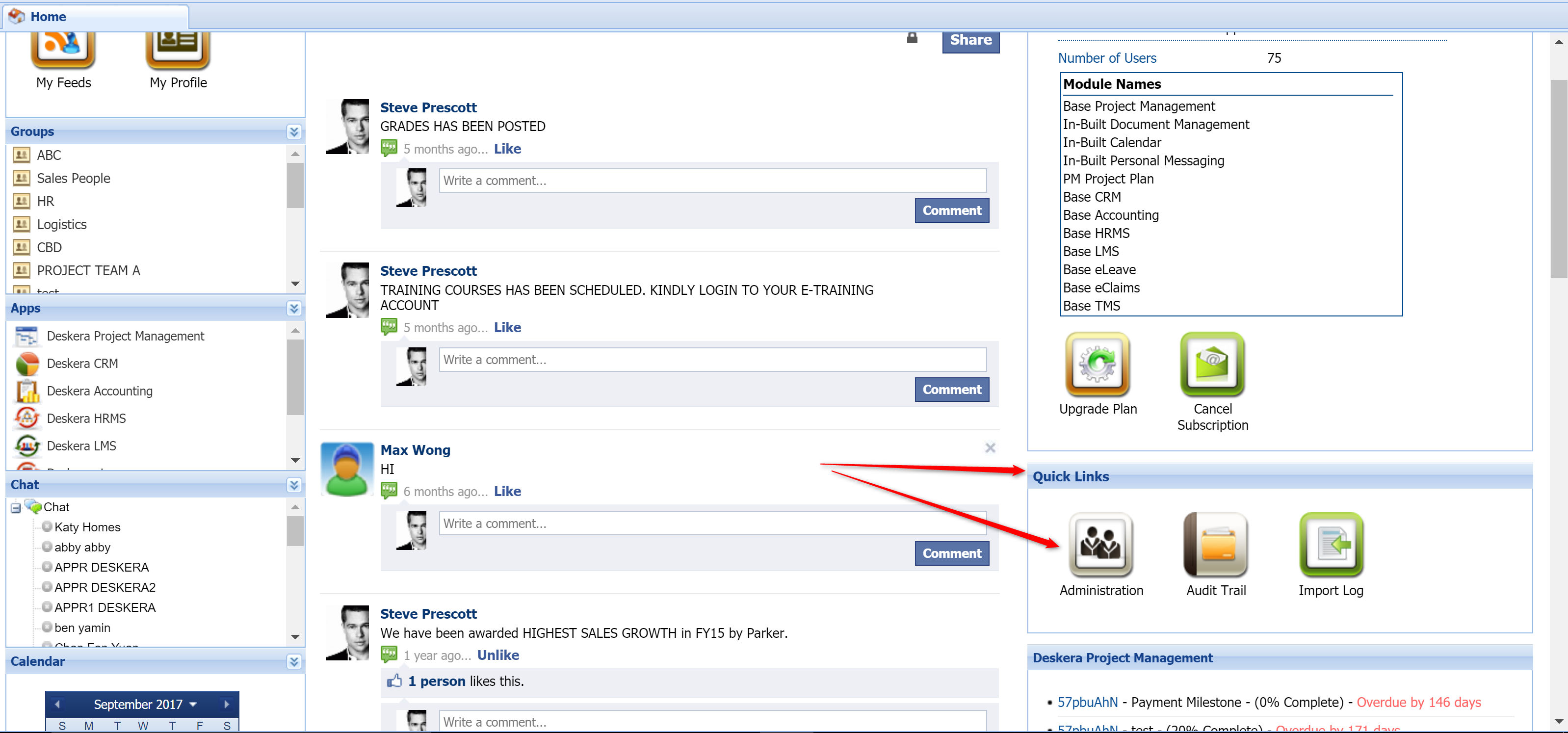Go to next month in calendar
The image size is (1568, 733).
(x=227, y=705)
